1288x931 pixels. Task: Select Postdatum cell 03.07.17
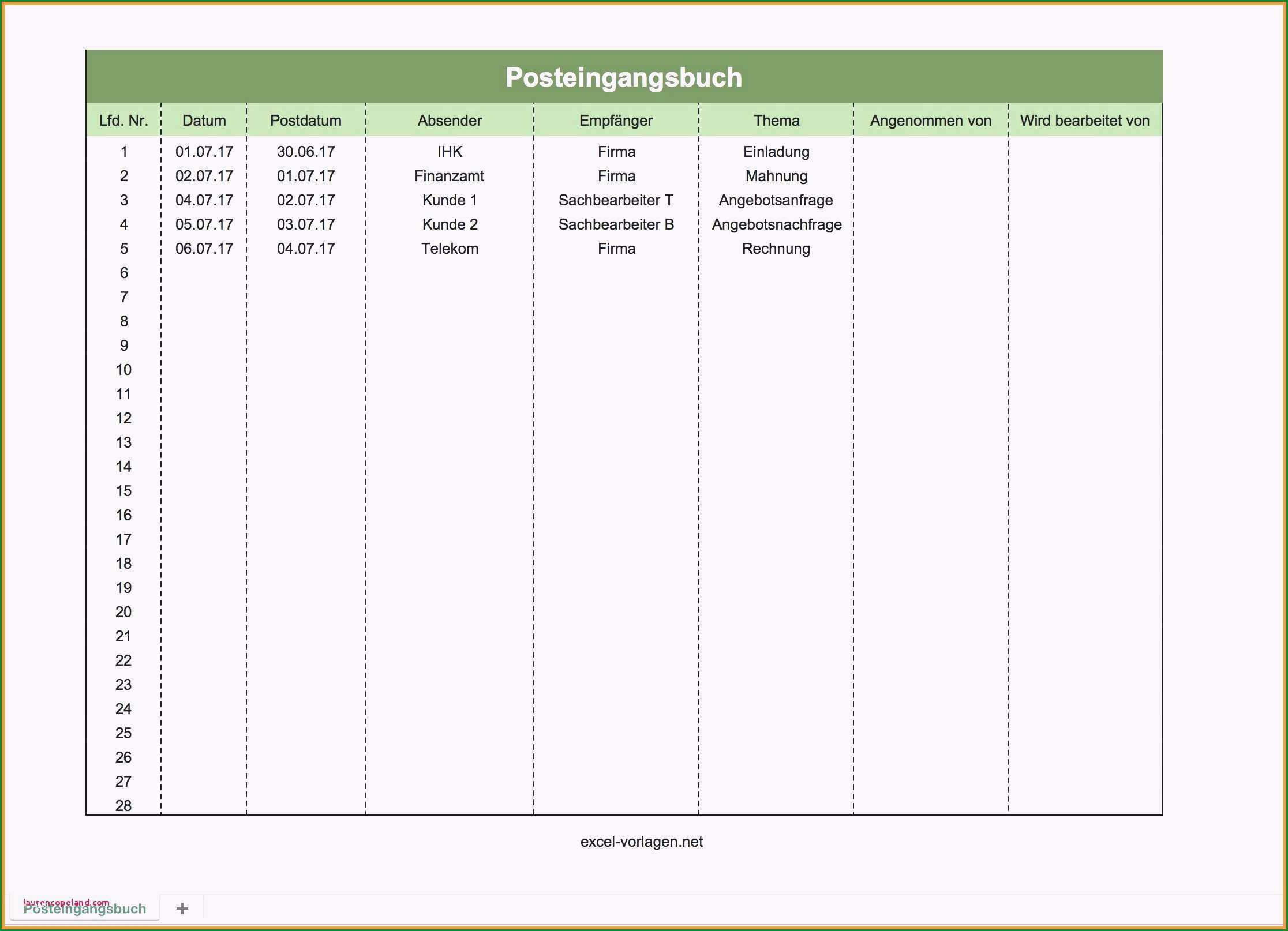pos(306,224)
